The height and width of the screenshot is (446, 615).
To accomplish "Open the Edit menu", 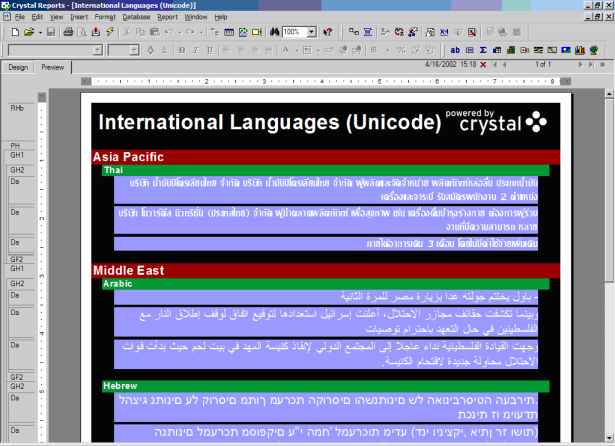I will click(37, 17).
